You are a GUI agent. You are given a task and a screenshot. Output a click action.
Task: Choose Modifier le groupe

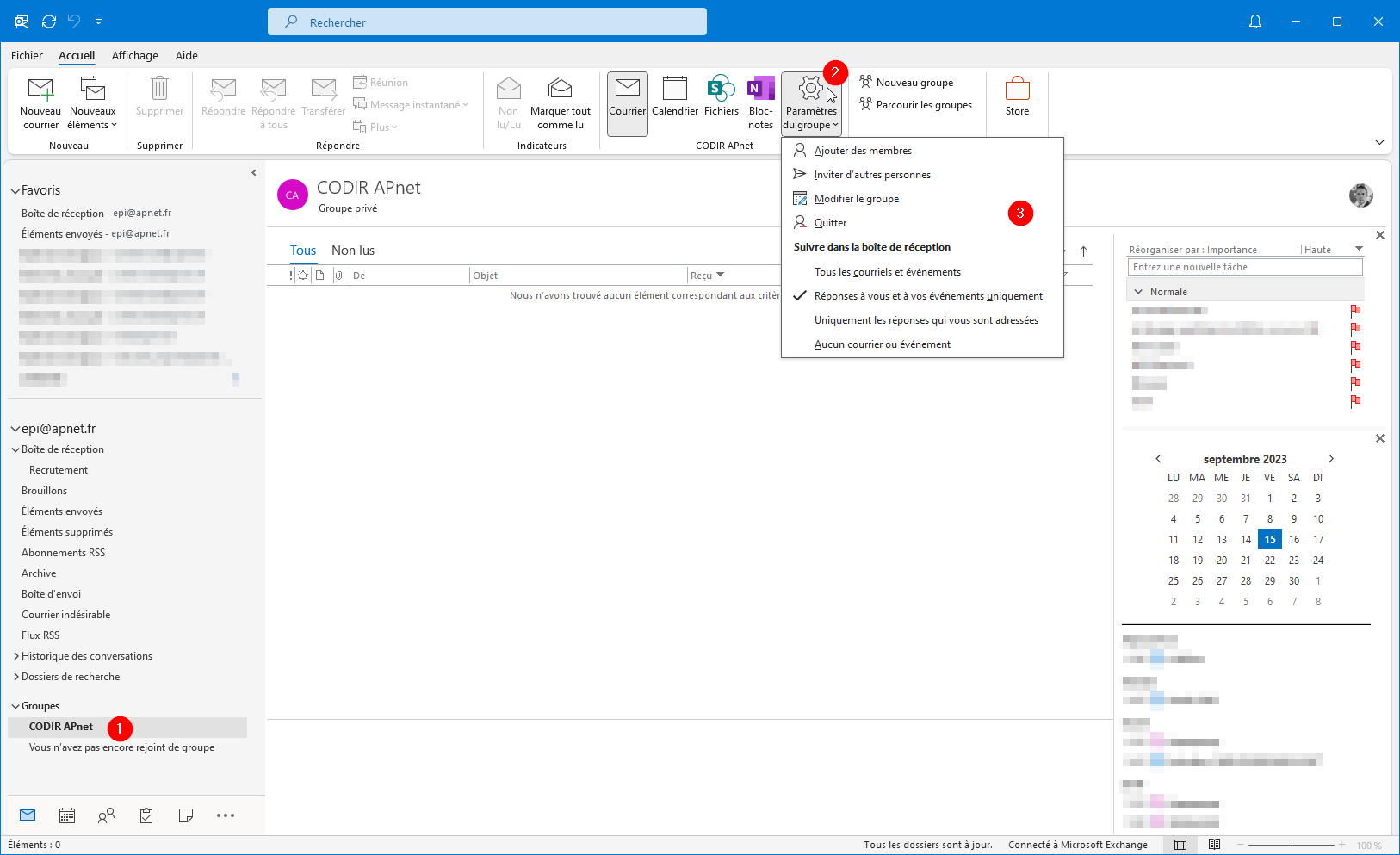tap(922, 199)
